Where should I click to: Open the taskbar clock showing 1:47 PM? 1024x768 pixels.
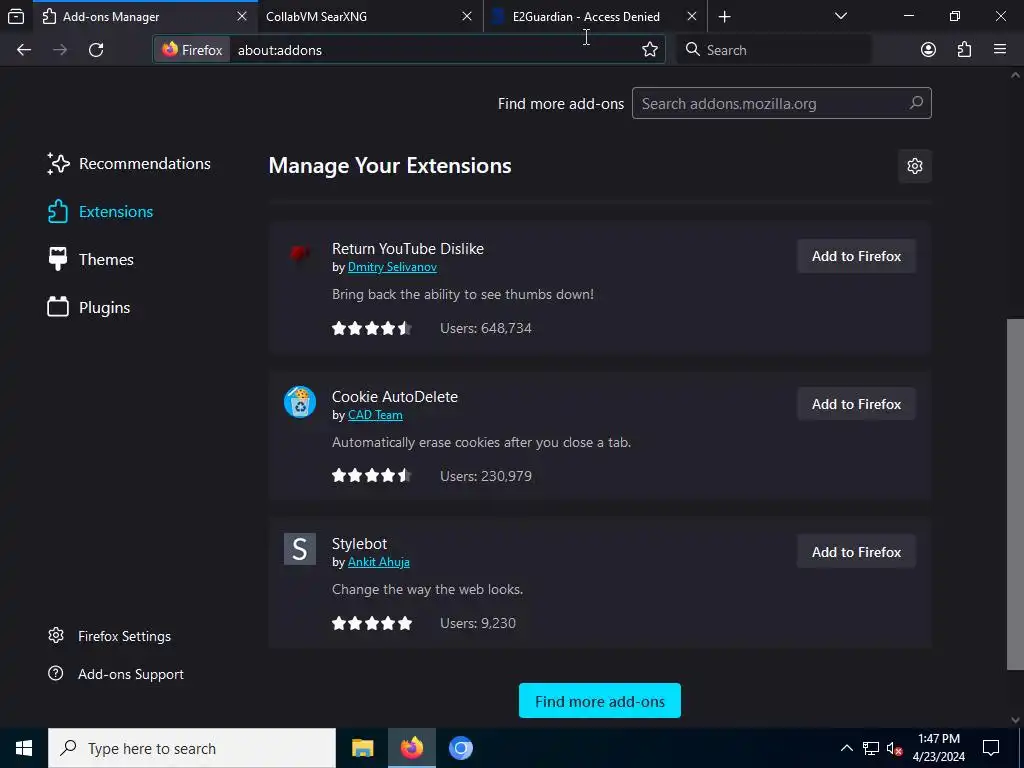(x=938, y=748)
